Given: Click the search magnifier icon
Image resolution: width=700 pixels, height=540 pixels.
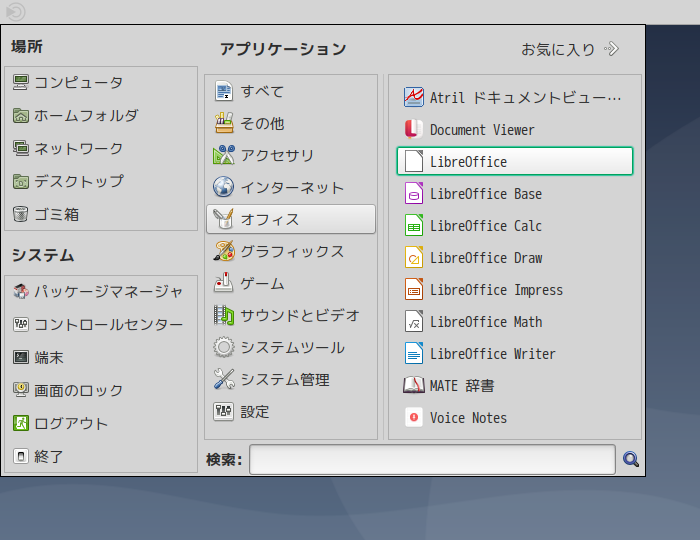Looking at the screenshot, I should click(631, 459).
